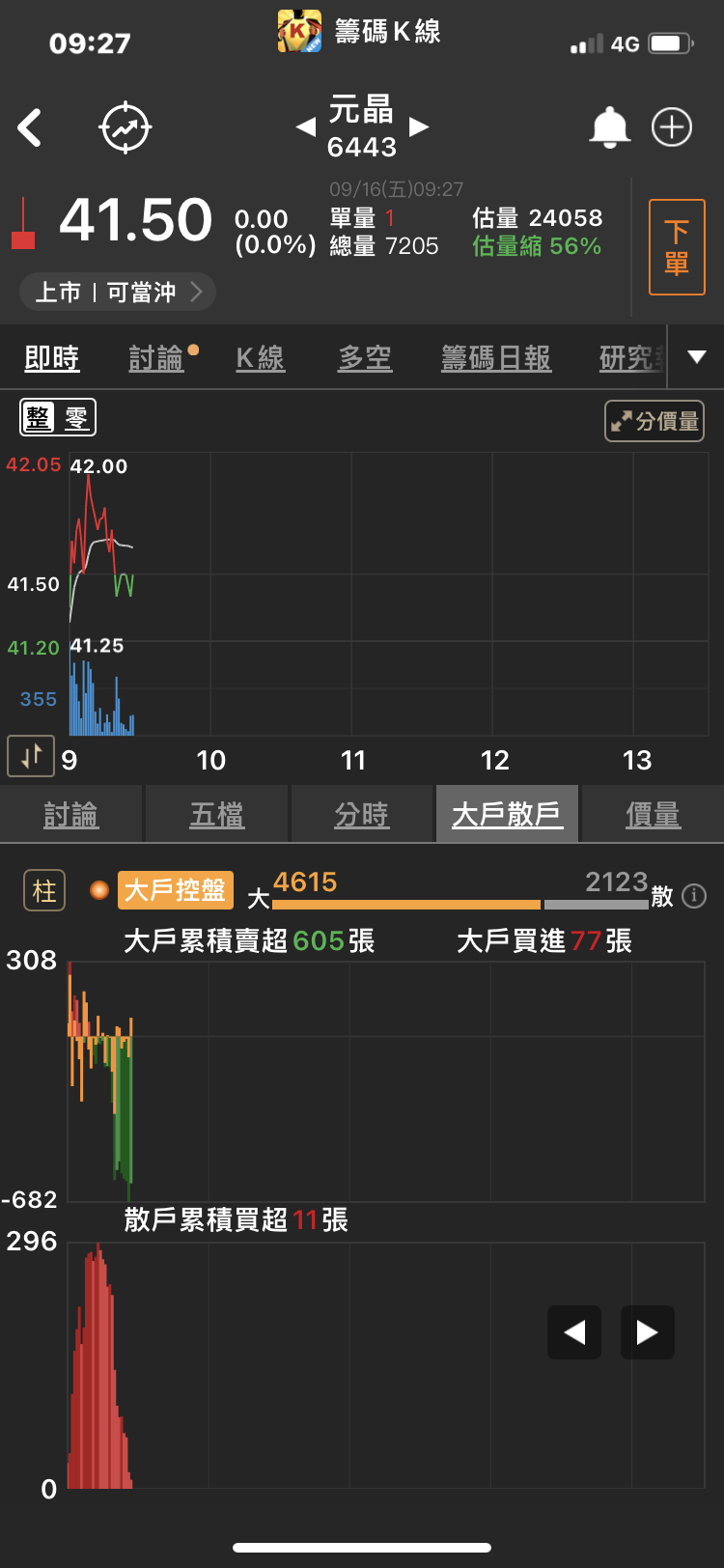Switch to the K線 tab
The image size is (724, 1568).
(261, 358)
